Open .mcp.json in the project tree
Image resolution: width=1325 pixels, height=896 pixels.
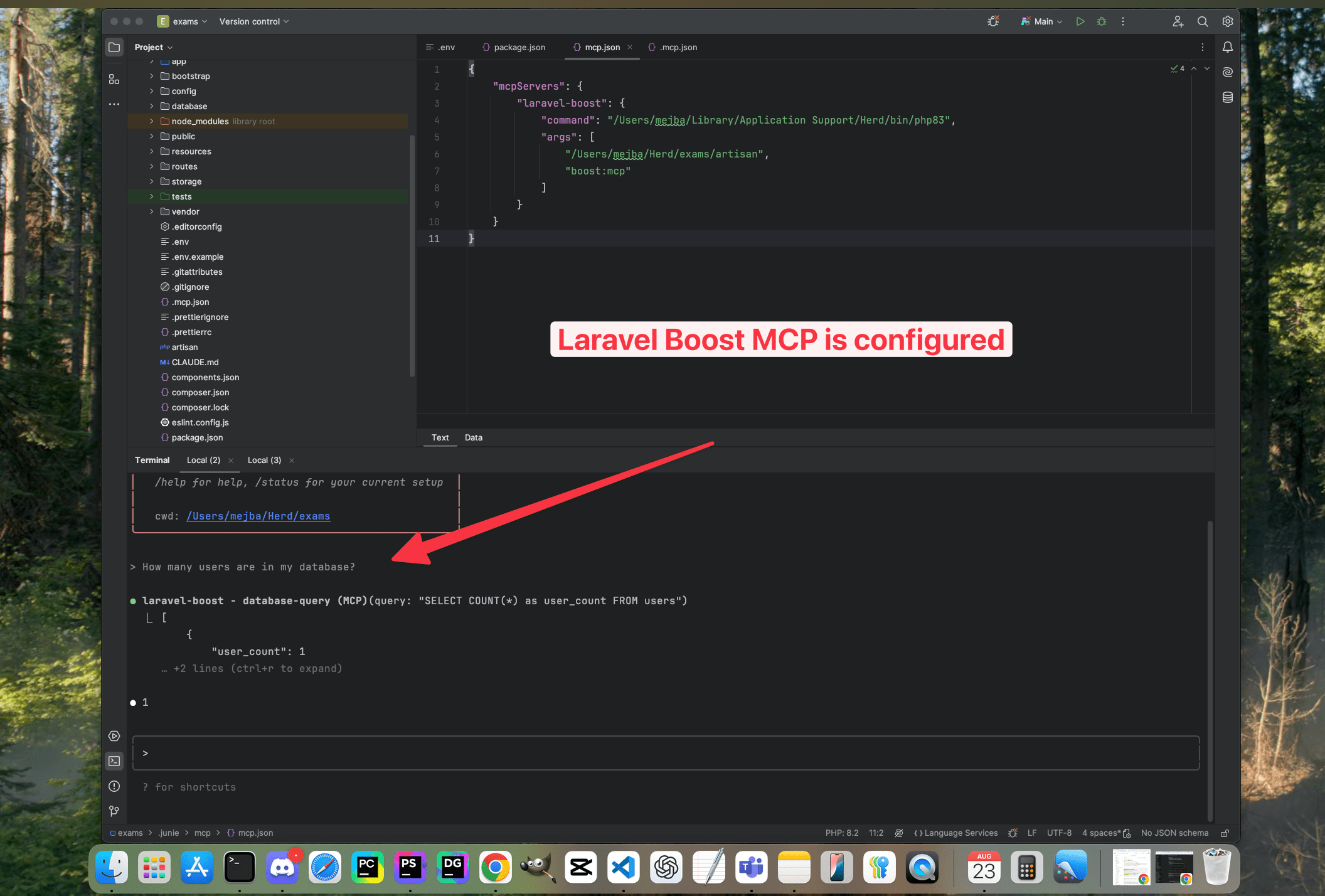(x=191, y=302)
